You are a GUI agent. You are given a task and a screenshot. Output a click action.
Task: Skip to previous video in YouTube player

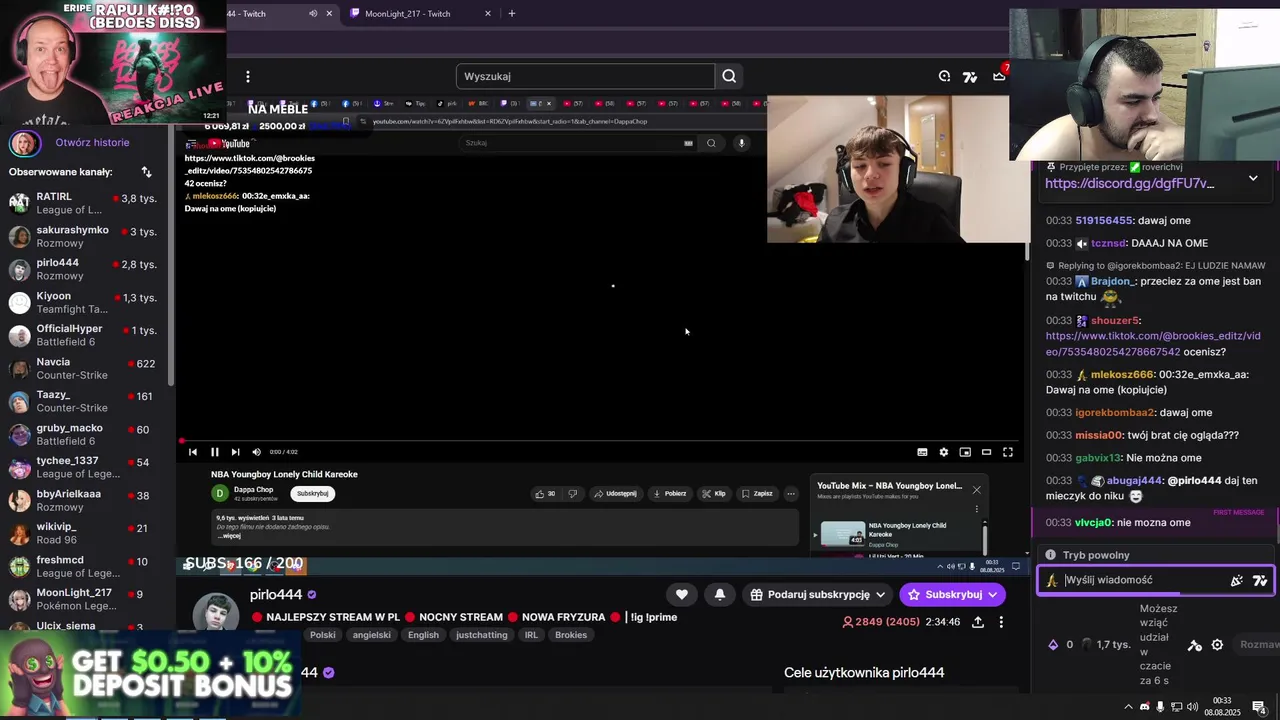point(193,452)
